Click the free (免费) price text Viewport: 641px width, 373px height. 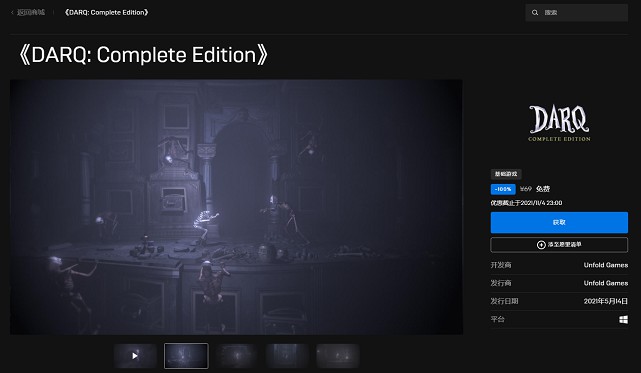(543, 189)
